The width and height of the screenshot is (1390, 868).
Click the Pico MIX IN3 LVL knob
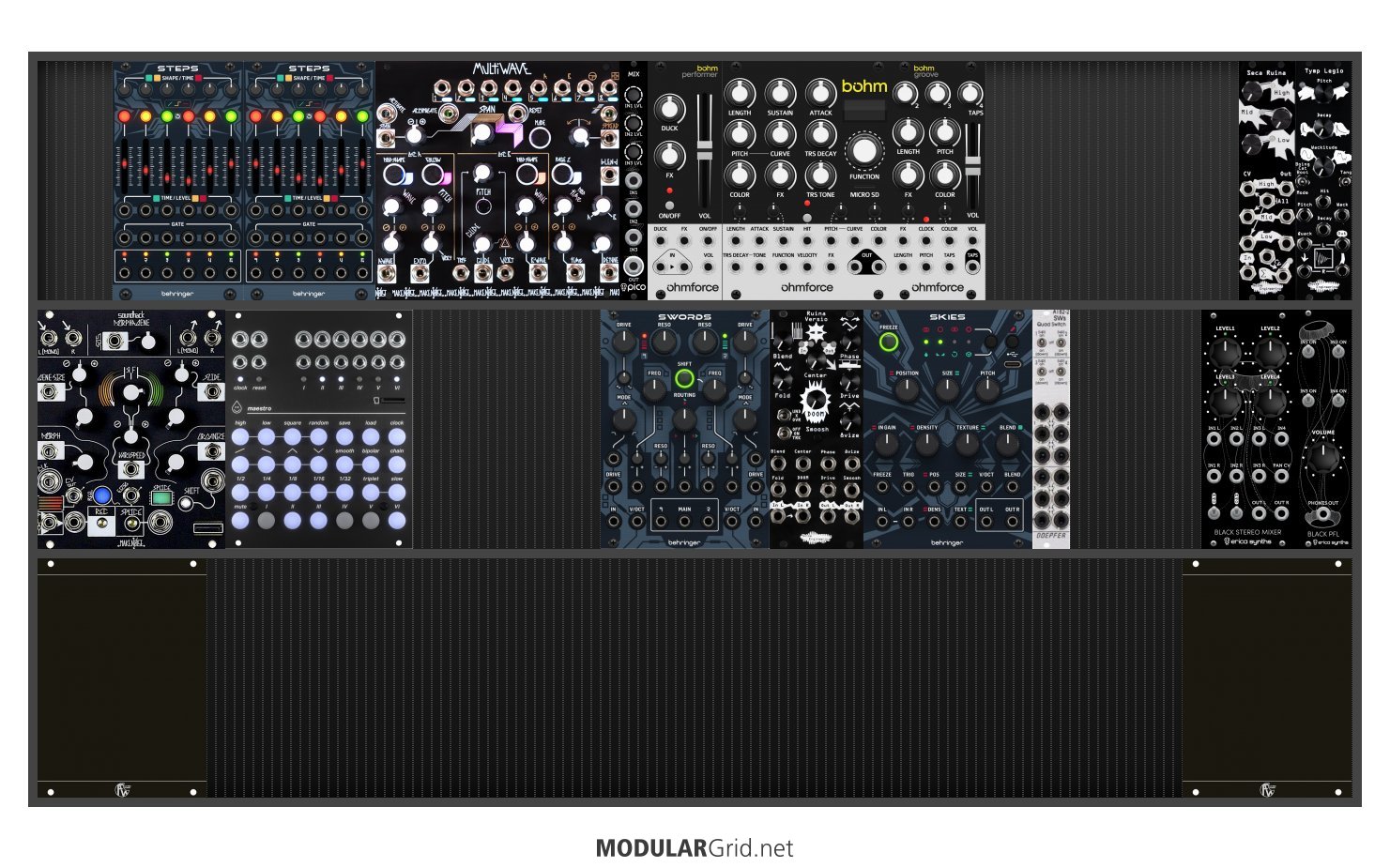634,153
